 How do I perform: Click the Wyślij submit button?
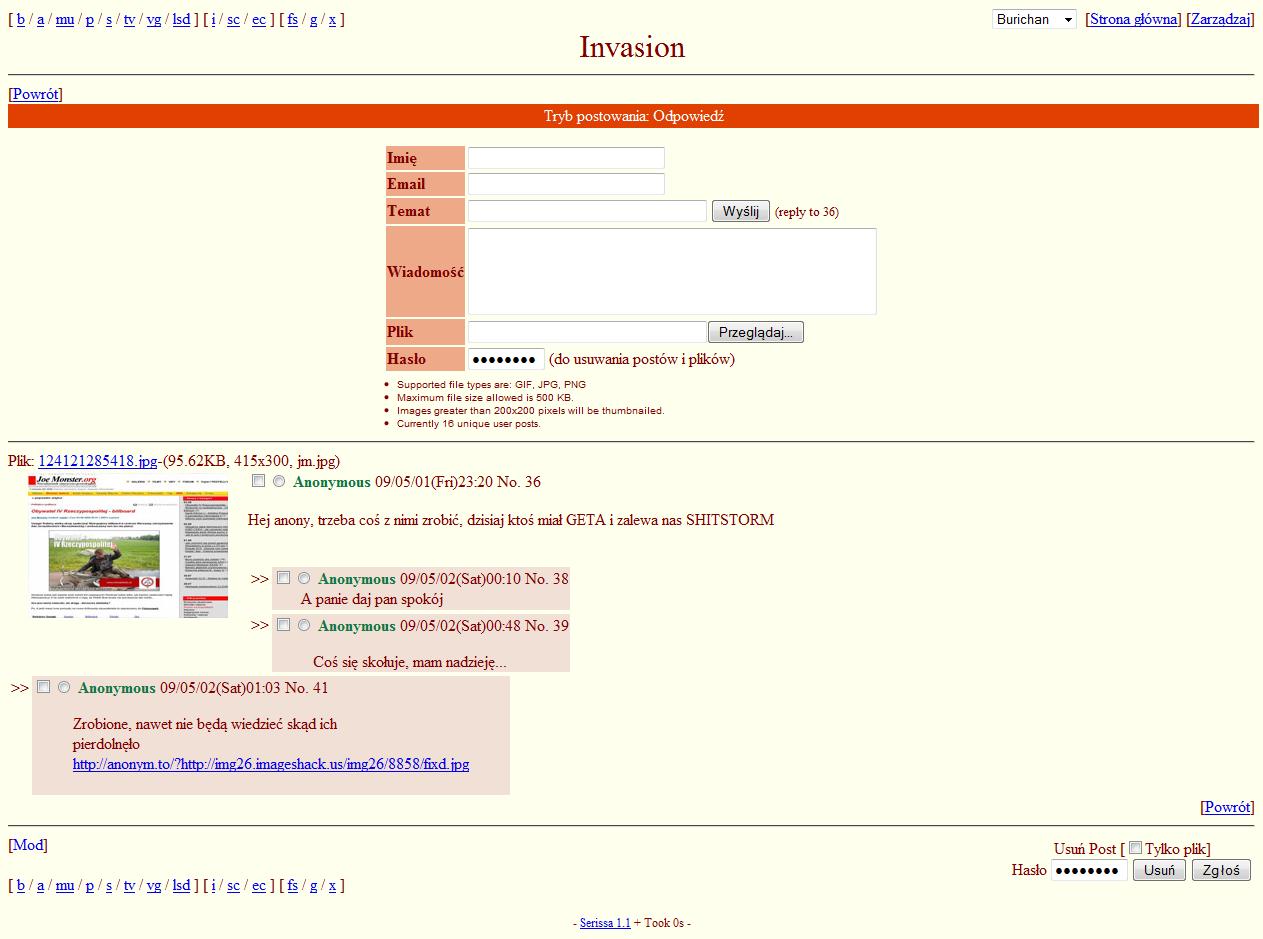point(740,211)
